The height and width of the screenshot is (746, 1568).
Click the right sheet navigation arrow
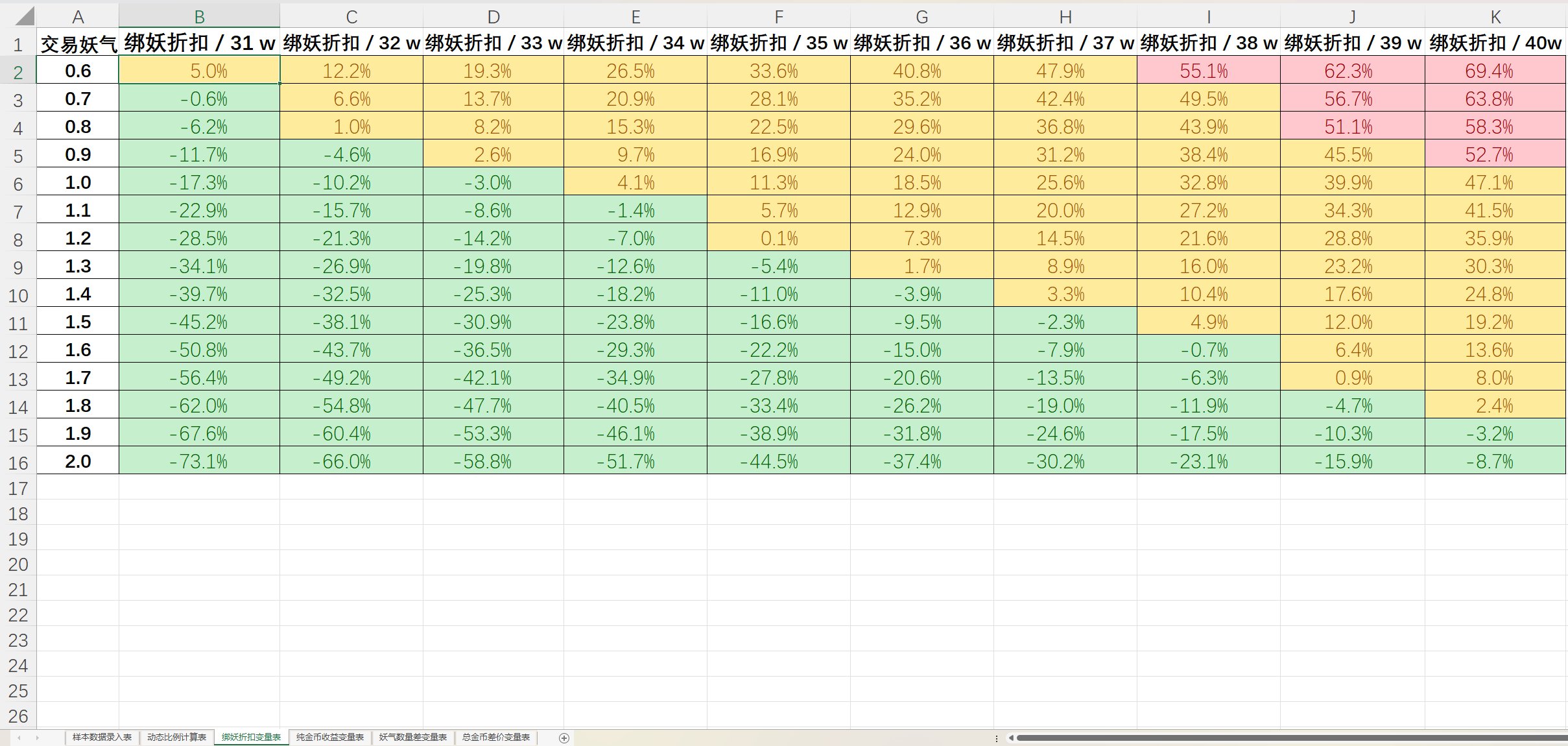[38, 738]
